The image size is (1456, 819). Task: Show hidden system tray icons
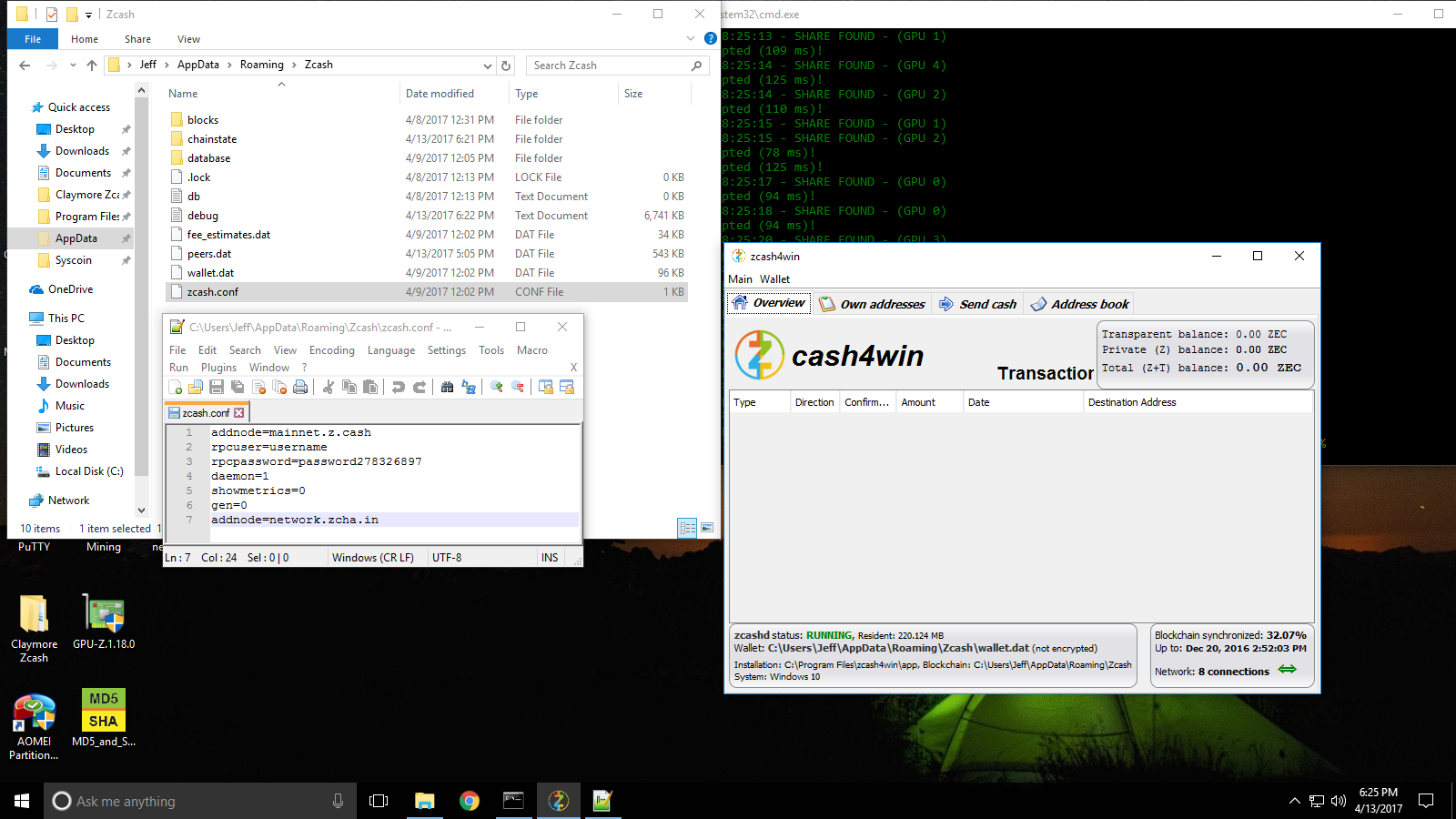1295,801
